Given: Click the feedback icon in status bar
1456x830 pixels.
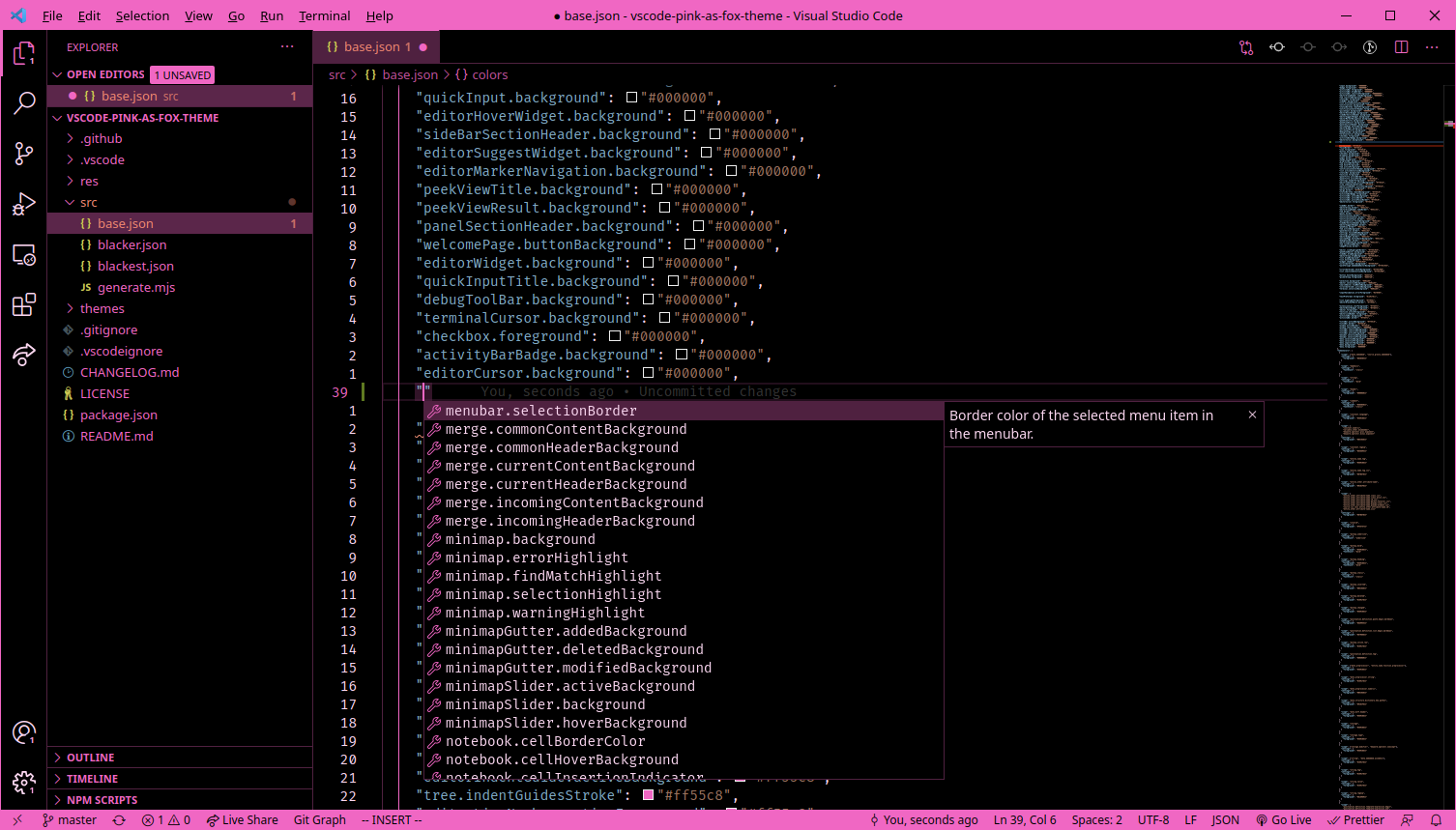Looking at the screenshot, I should tap(1408, 819).
